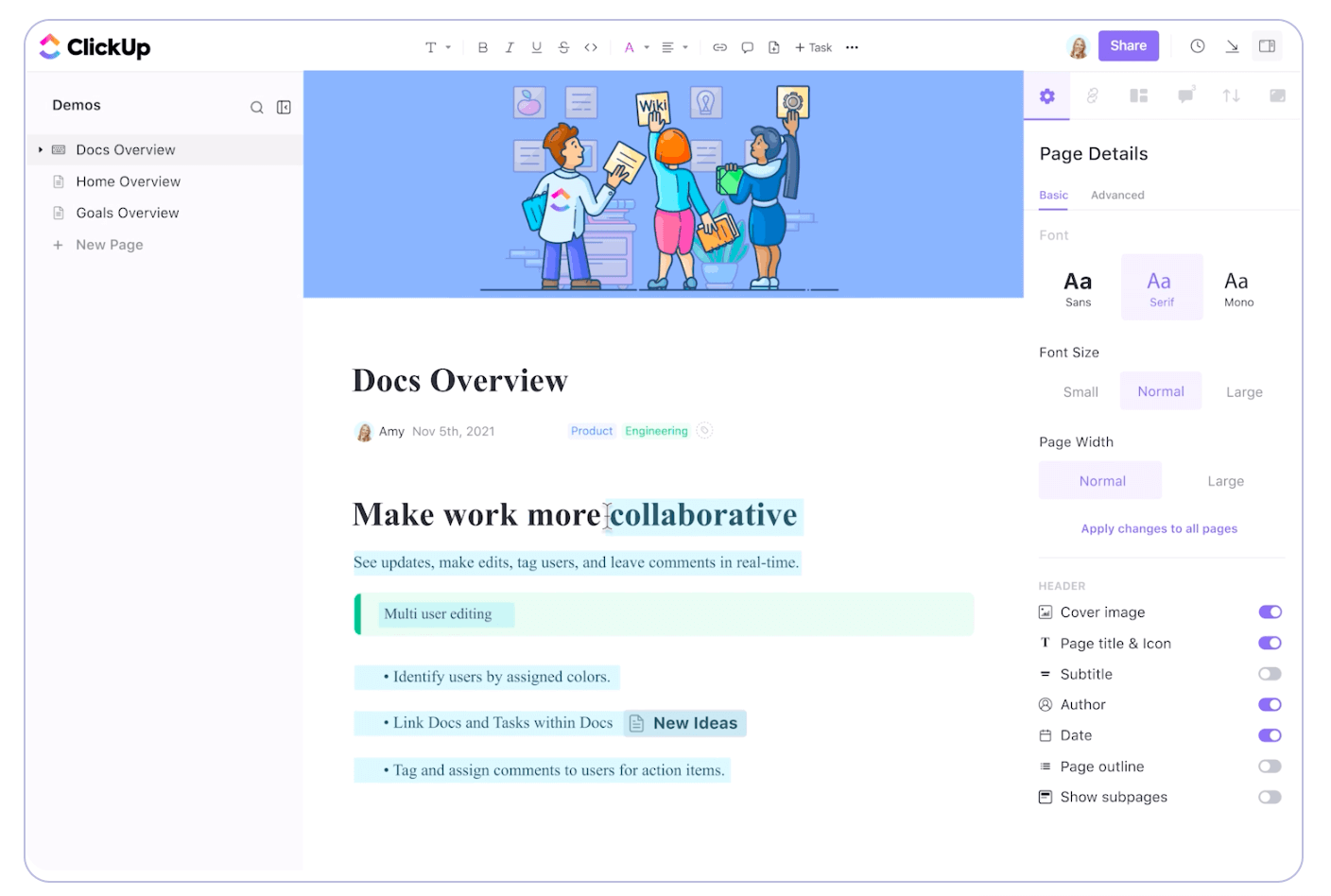The height and width of the screenshot is (896, 1331).
Task: Select the code block formatting icon
Action: coord(591,46)
